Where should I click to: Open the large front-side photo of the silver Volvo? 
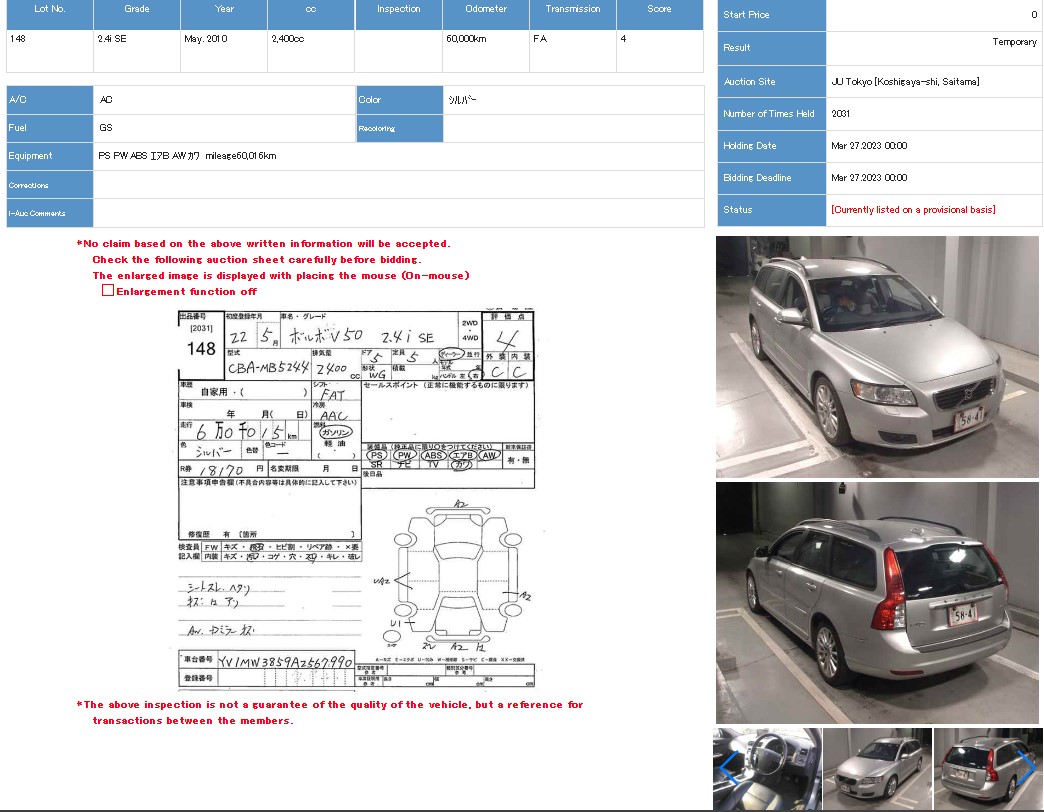(x=877, y=356)
